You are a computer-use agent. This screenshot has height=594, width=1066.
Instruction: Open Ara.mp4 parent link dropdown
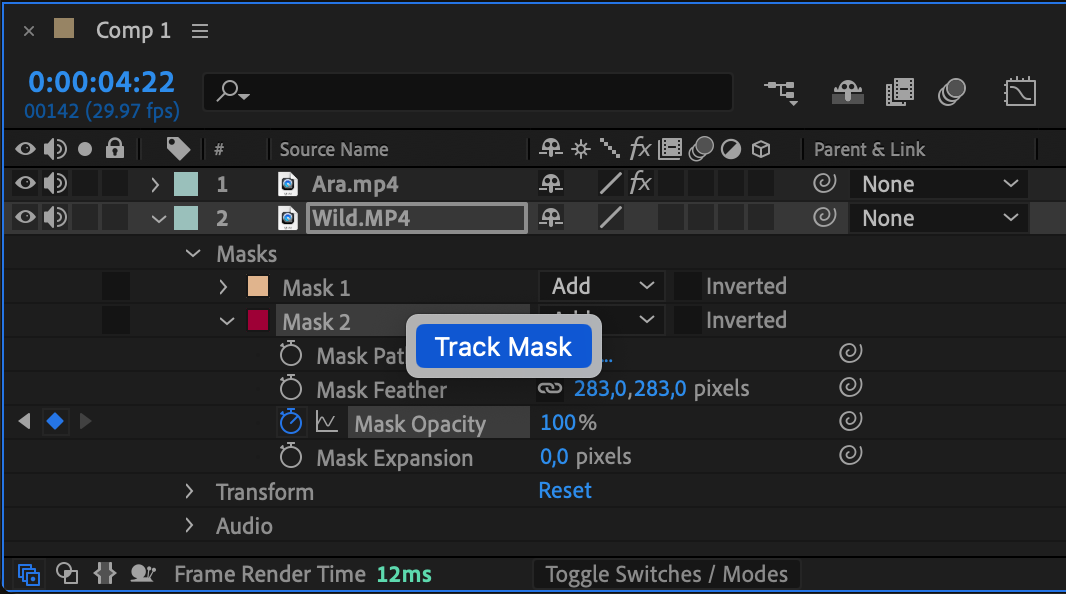point(938,184)
